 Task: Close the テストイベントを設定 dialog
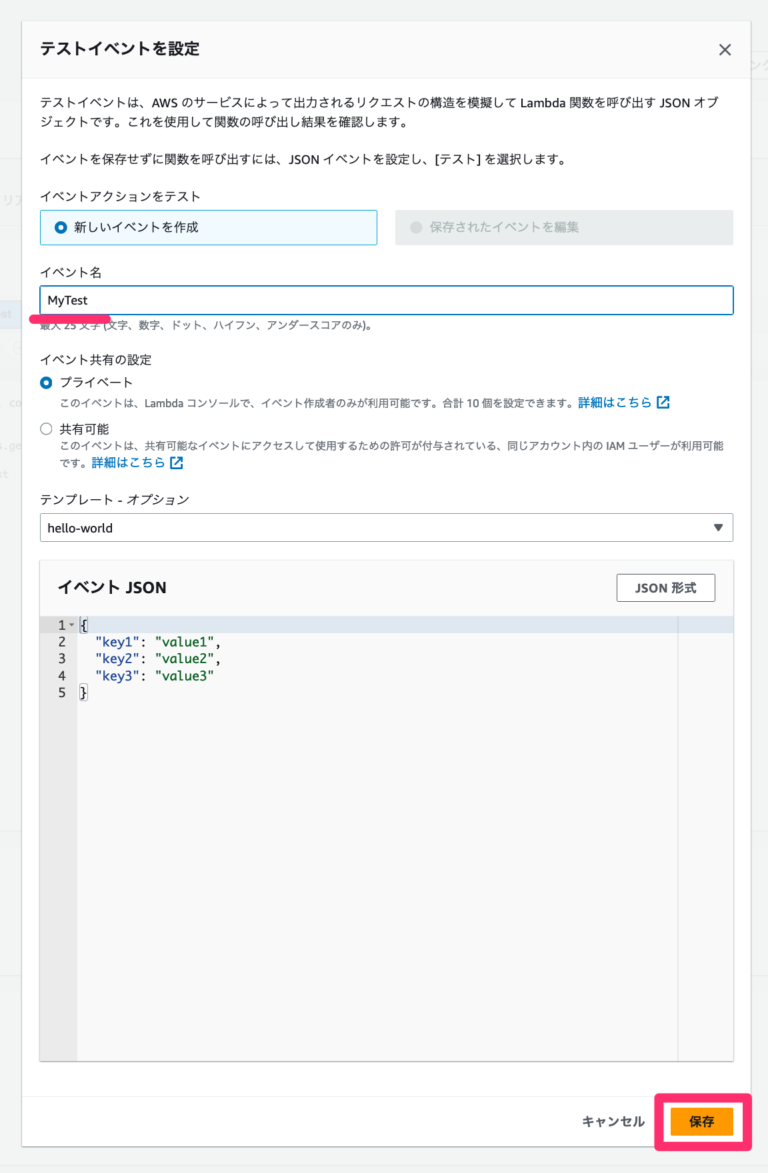[725, 49]
